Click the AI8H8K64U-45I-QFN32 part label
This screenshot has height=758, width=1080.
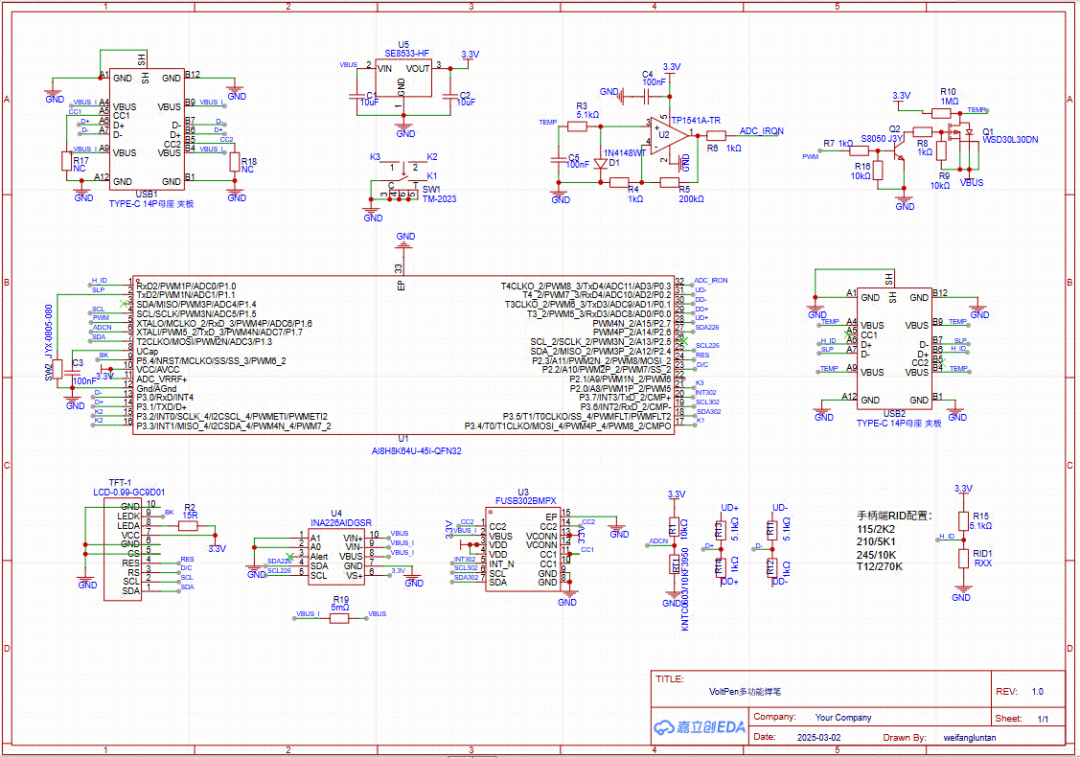416,452
